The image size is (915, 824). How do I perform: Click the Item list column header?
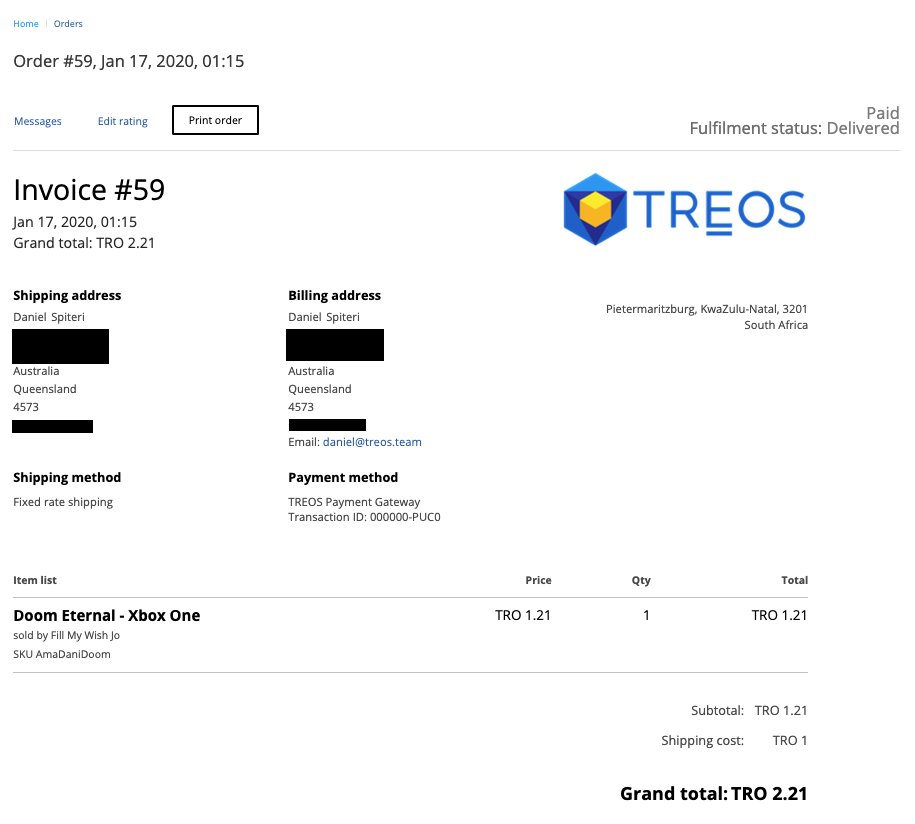coord(35,580)
